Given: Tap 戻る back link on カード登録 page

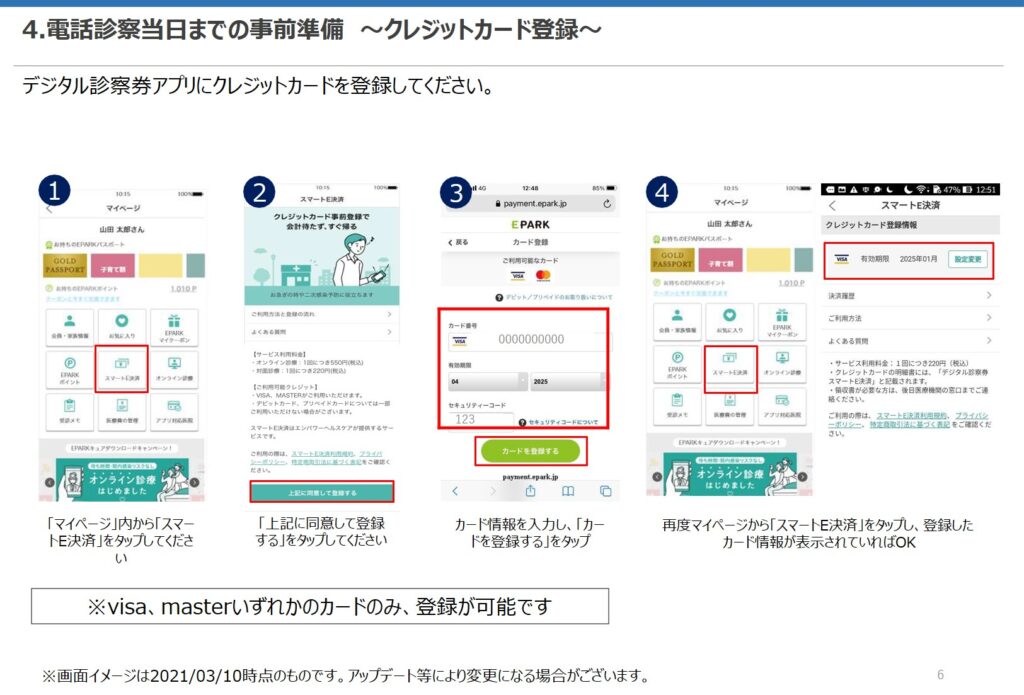Looking at the screenshot, I should pyautogui.click(x=457, y=242).
